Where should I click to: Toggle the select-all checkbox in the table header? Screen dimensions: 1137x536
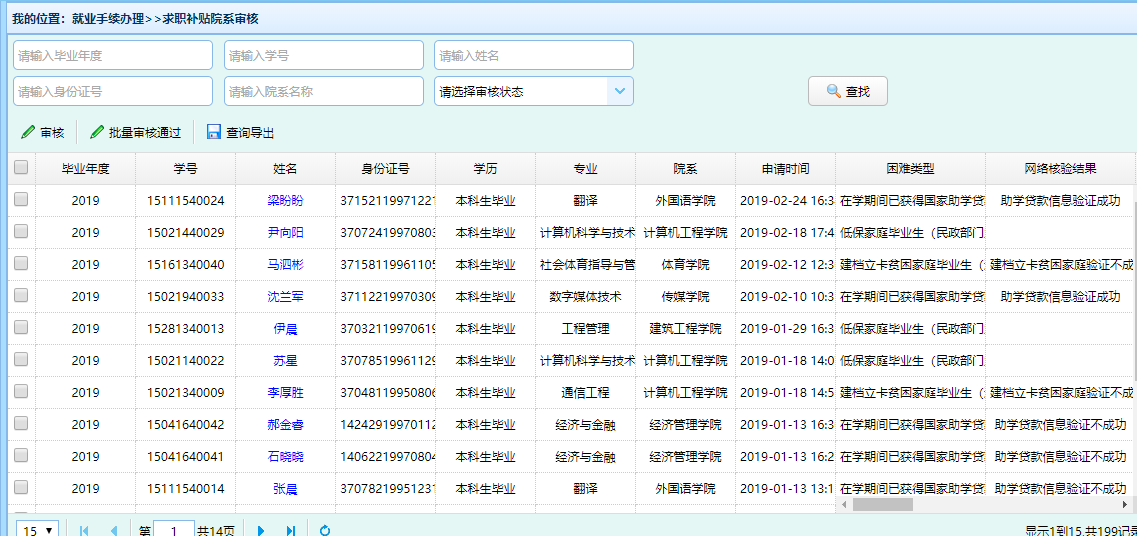21,168
